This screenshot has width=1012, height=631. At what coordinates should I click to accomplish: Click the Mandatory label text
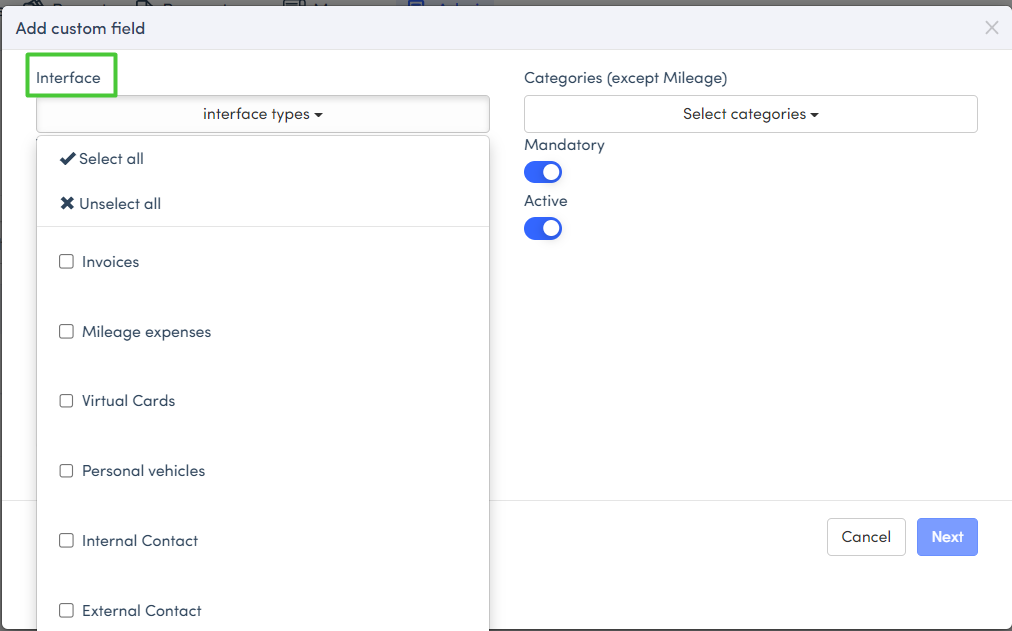(x=564, y=145)
